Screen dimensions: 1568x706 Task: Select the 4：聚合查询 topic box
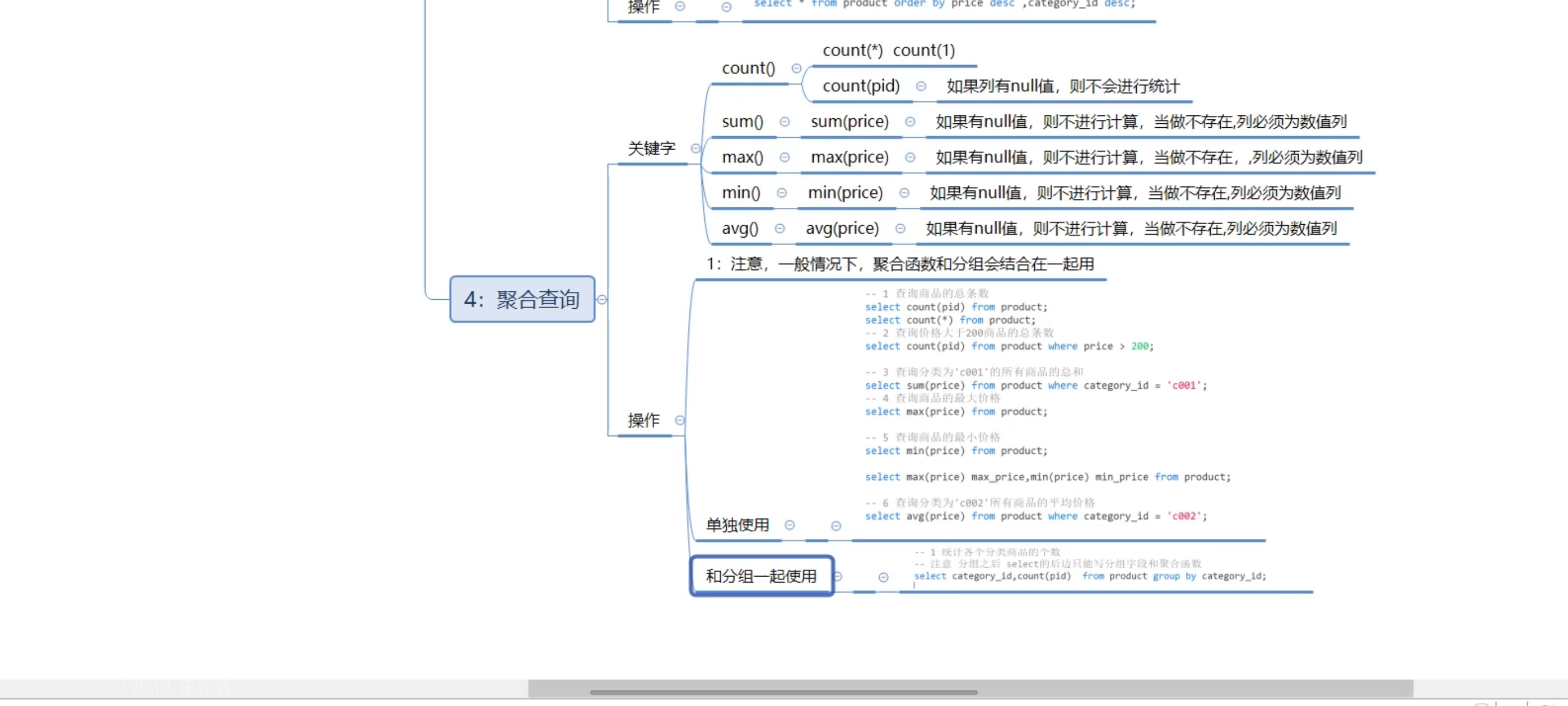[522, 299]
